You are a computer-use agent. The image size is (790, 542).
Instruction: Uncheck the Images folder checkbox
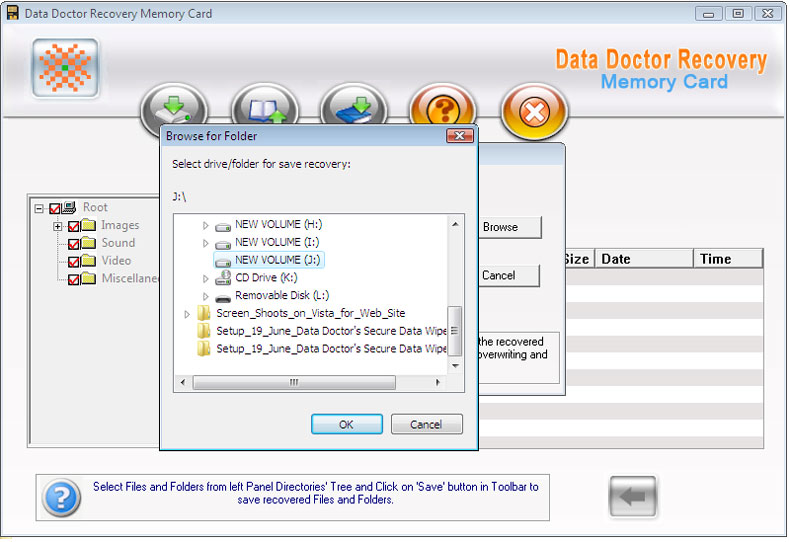click(x=74, y=226)
